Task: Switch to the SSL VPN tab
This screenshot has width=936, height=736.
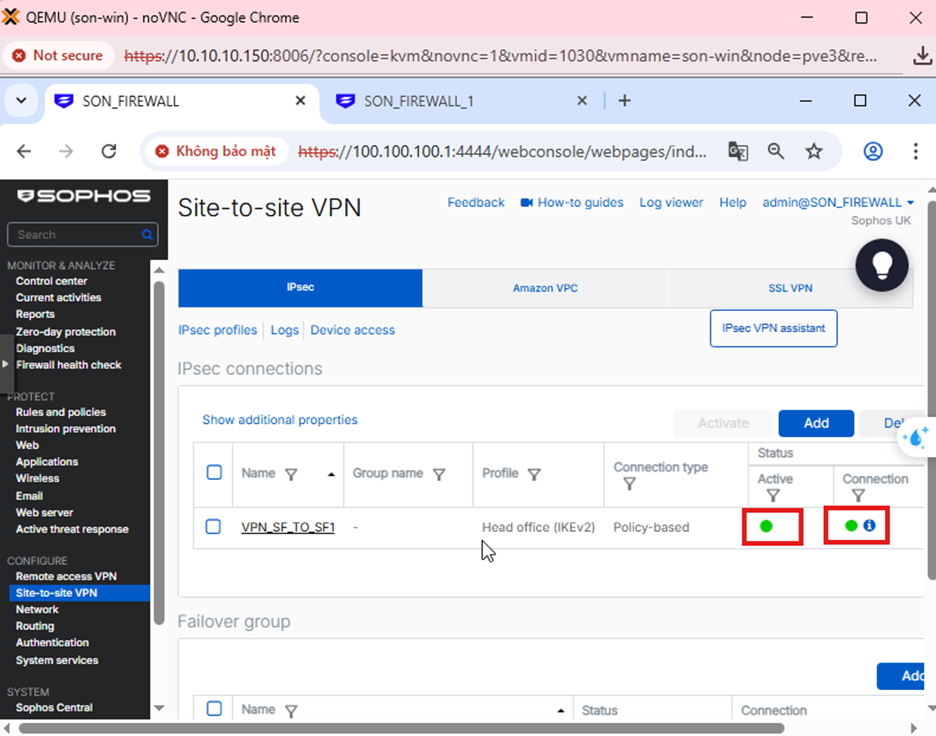Action: [x=790, y=288]
